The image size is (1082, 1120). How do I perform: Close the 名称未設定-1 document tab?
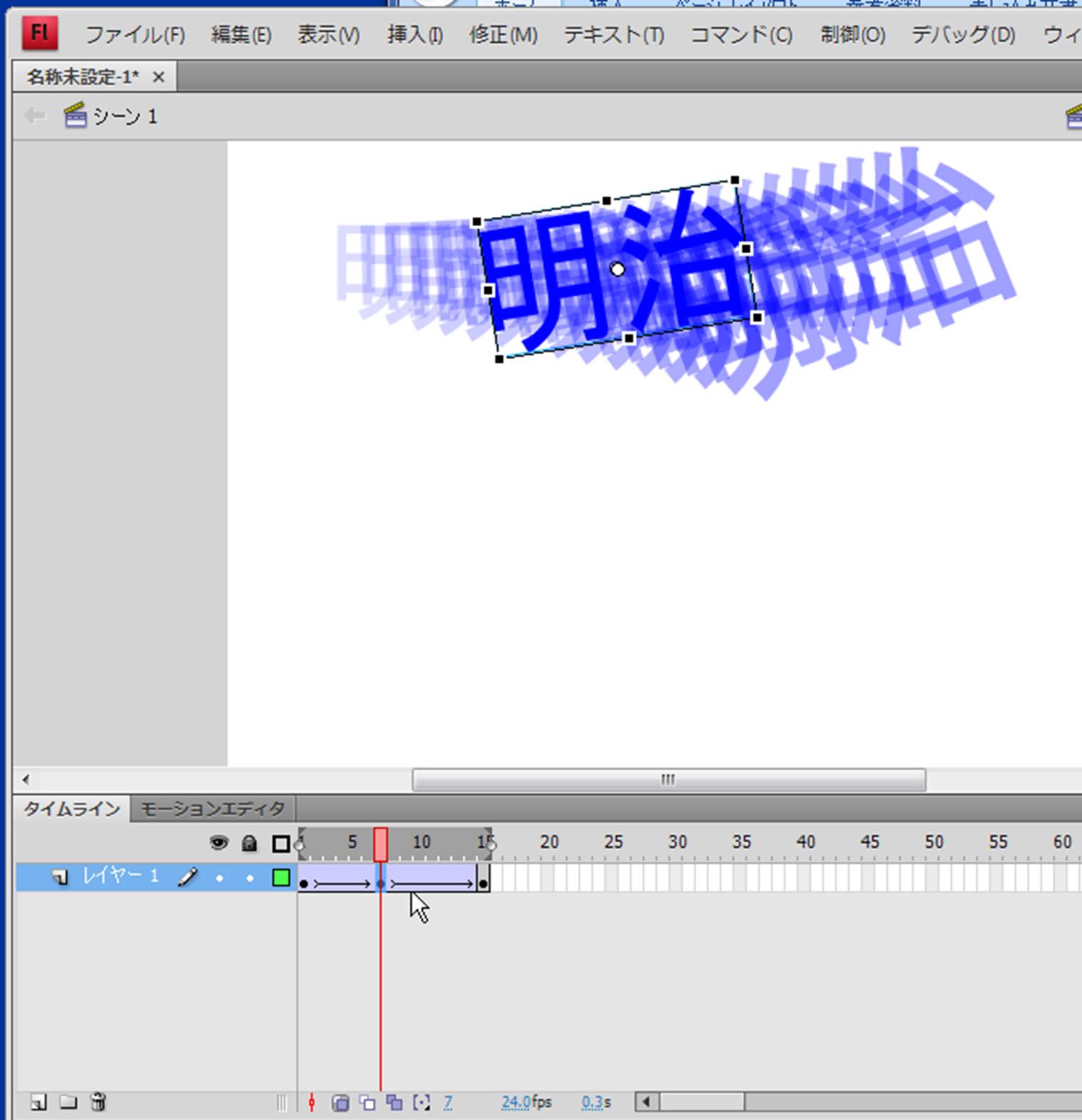click(x=159, y=77)
